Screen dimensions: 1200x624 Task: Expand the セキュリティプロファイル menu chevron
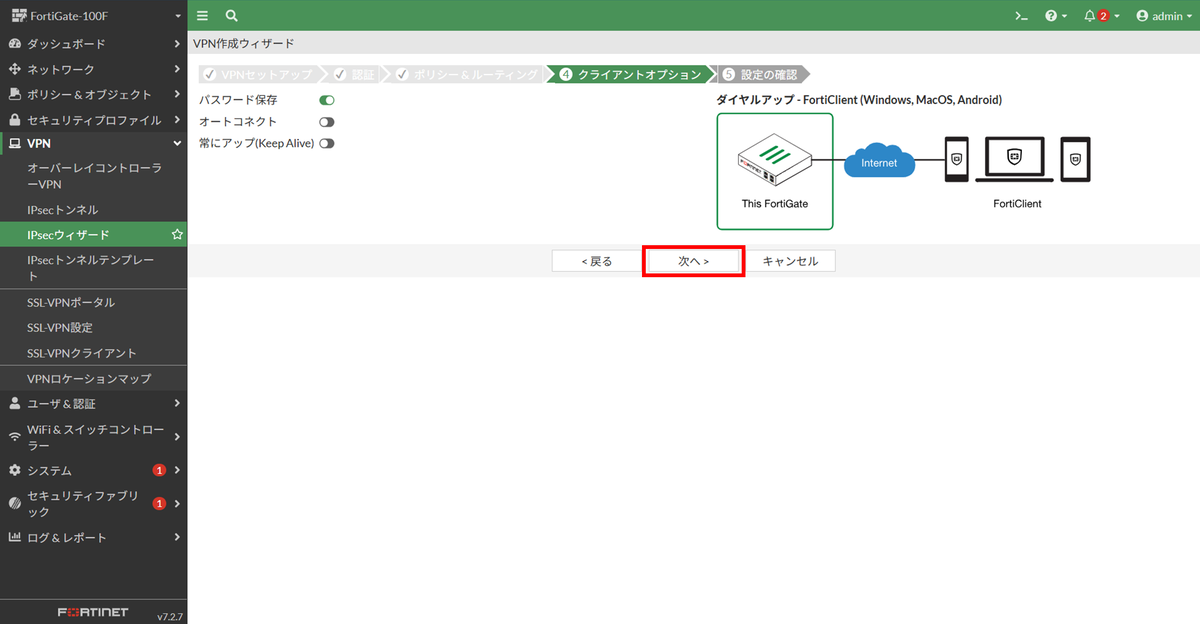tap(176, 120)
